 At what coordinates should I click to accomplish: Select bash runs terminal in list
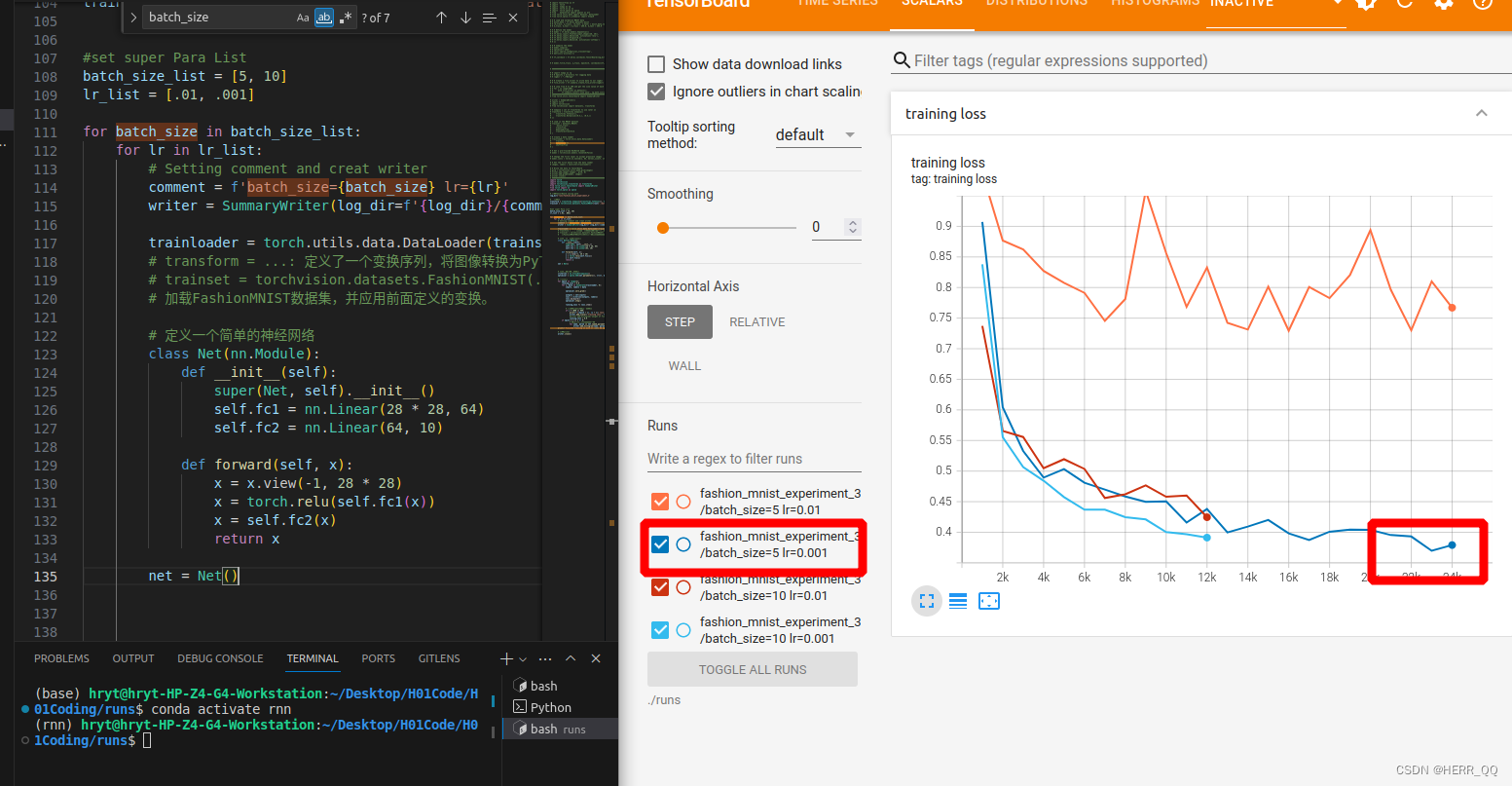[560, 730]
